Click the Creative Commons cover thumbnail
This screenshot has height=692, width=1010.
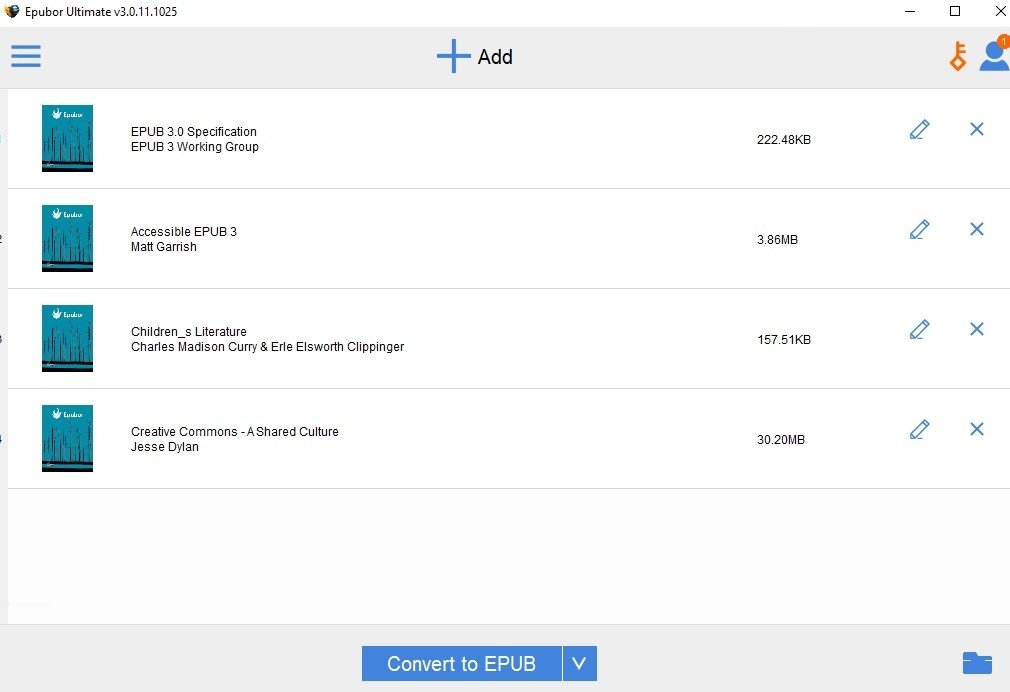pyautogui.click(x=68, y=438)
